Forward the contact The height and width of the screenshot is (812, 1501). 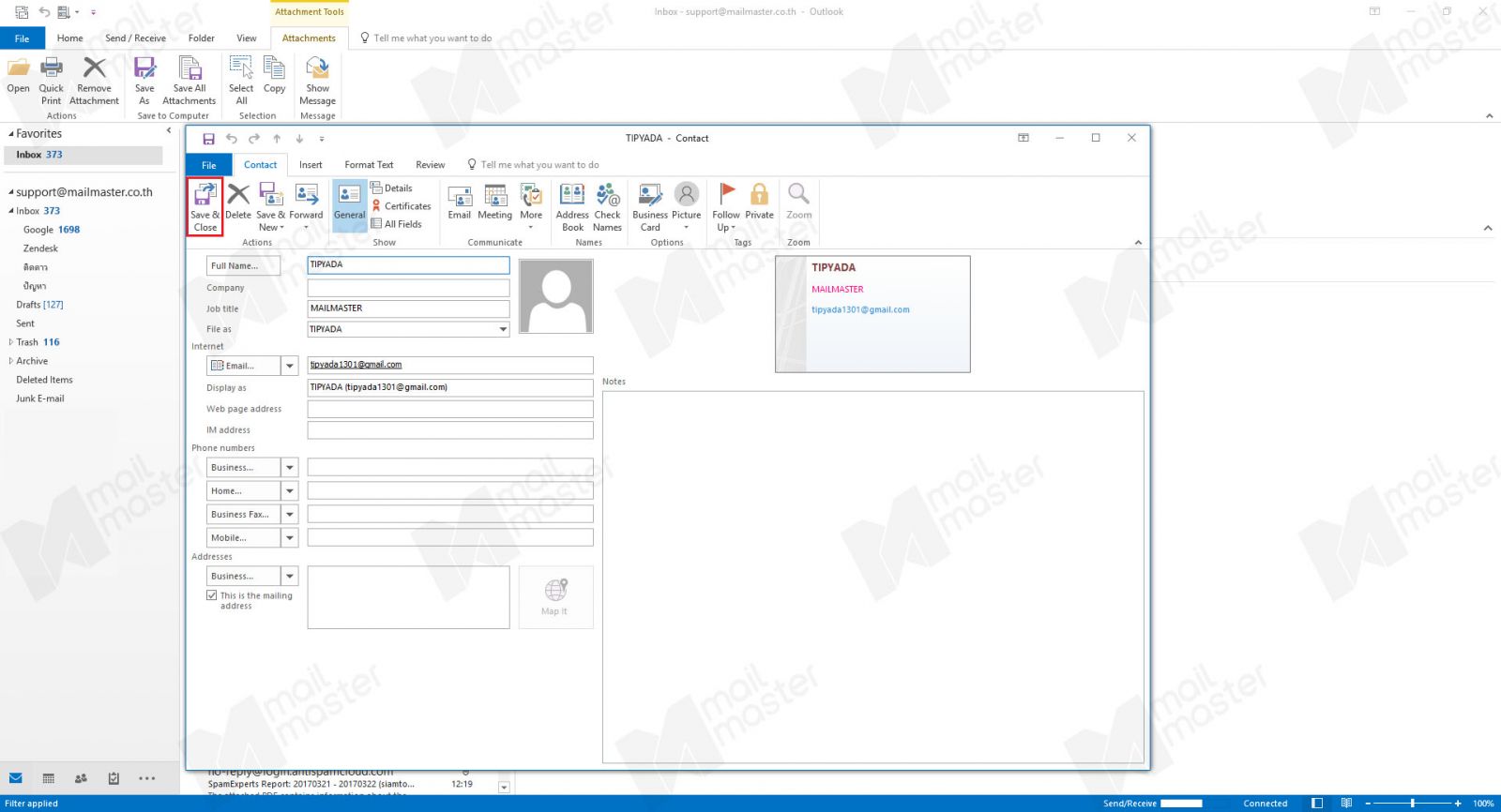tap(306, 207)
